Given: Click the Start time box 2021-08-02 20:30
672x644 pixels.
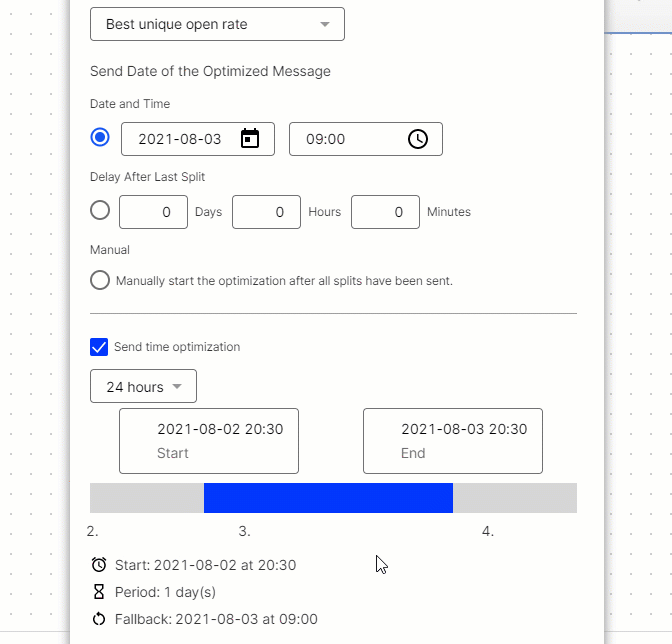Looking at the screenshot, I should pos(209,440).
